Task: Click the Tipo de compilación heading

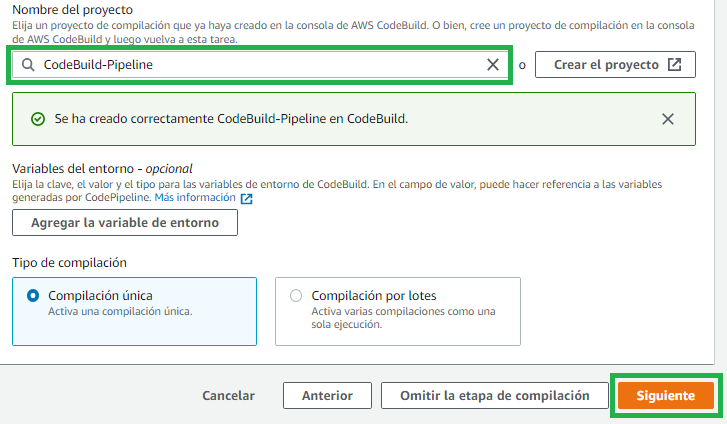Action: click(x=70, y=263)
